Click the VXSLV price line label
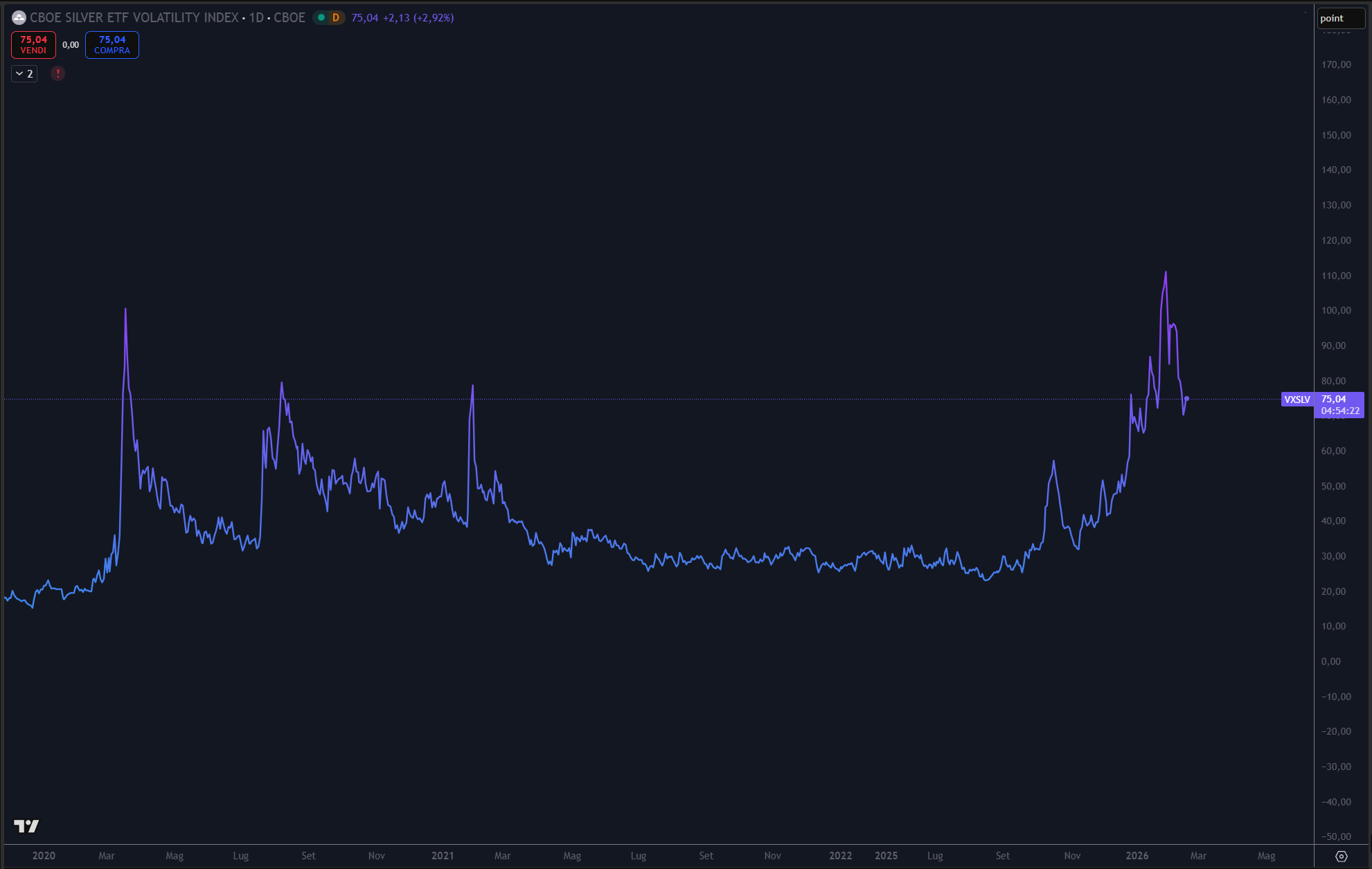The width and height of the screenshot is (1372, 869). pos(1297,400)
